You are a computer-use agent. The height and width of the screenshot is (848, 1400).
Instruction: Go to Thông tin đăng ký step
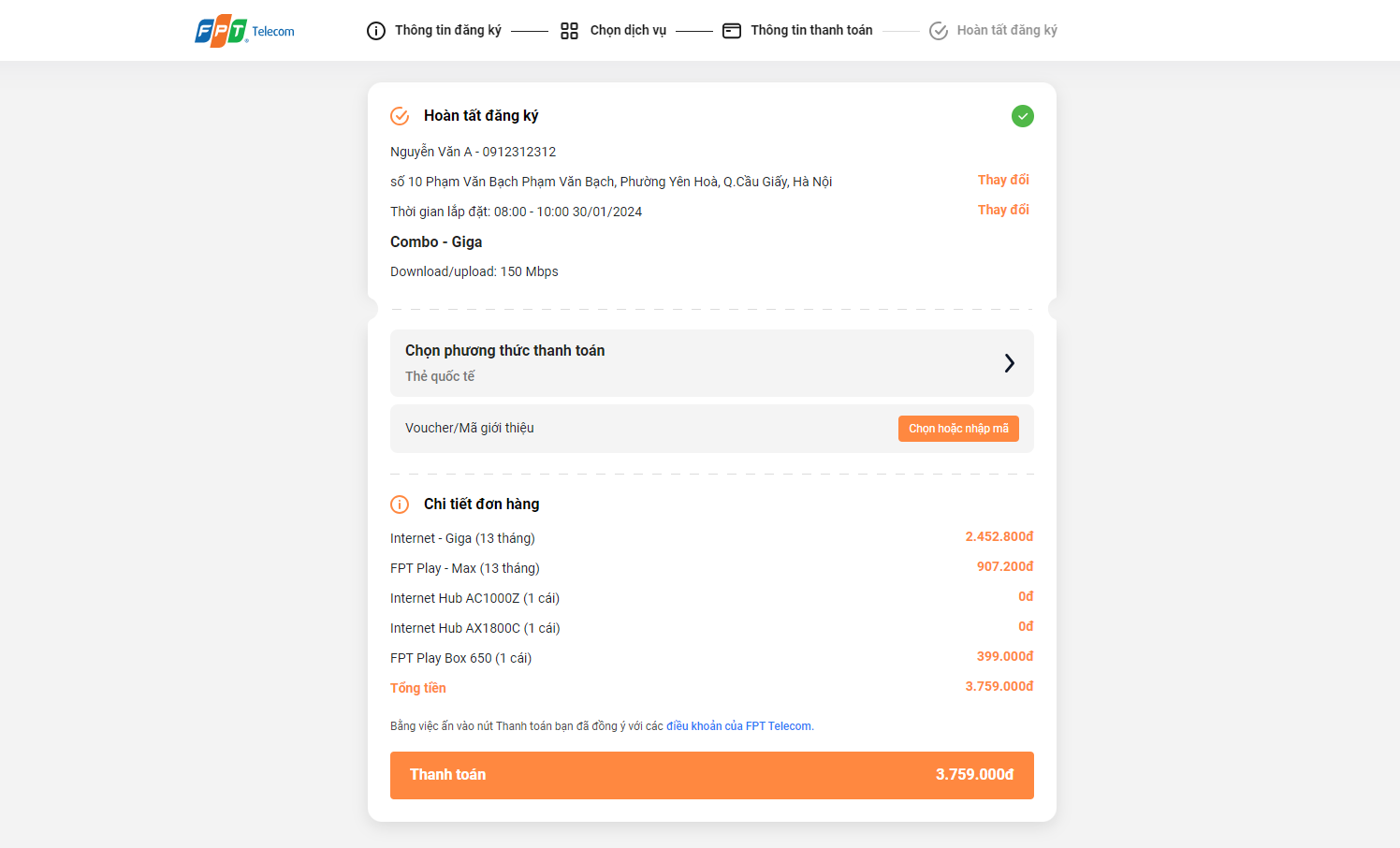[x=447, y=30]
